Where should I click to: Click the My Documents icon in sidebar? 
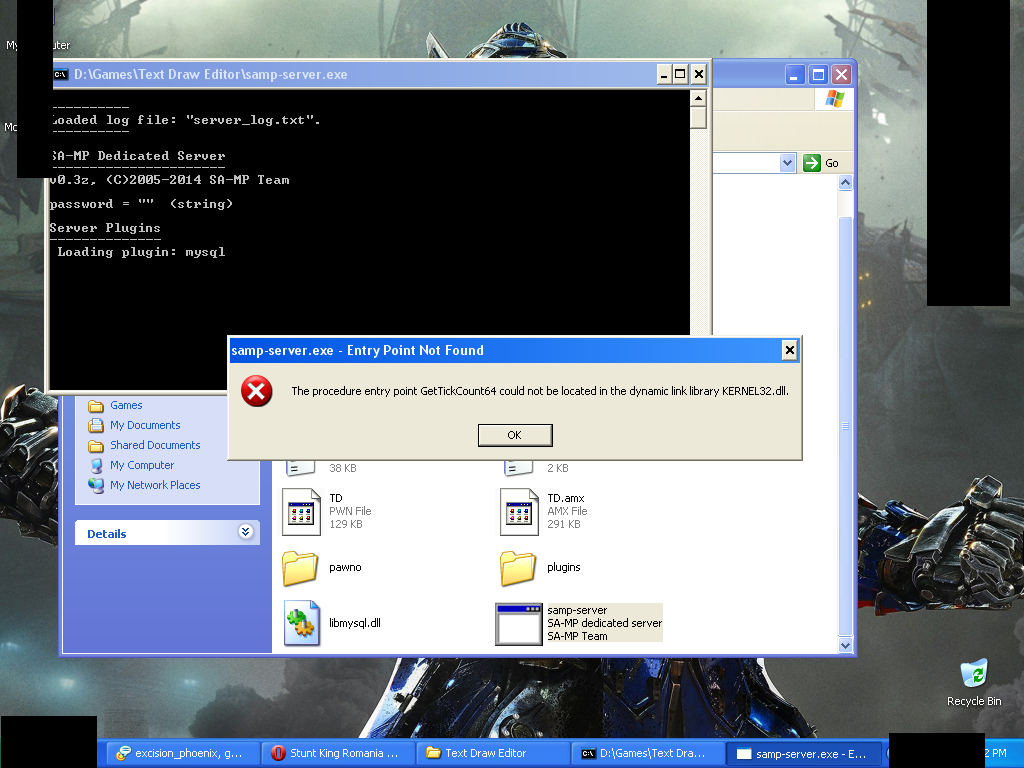click(x=96, y=426)
